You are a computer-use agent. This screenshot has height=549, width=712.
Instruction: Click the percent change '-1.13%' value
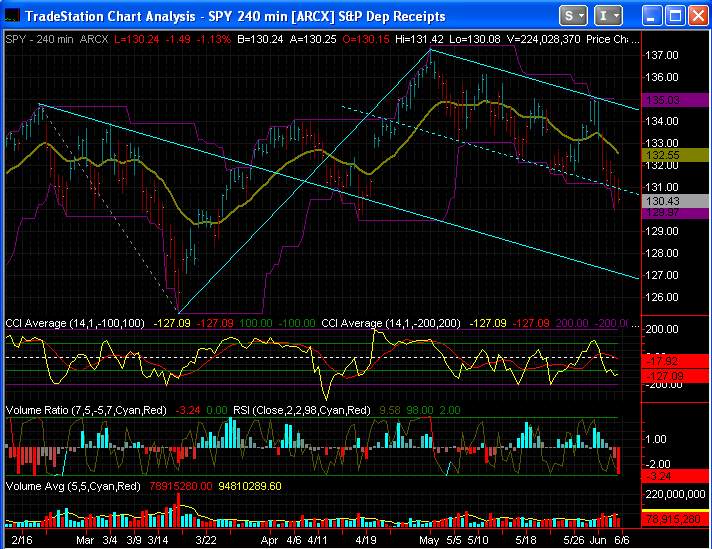coord(214,40)
